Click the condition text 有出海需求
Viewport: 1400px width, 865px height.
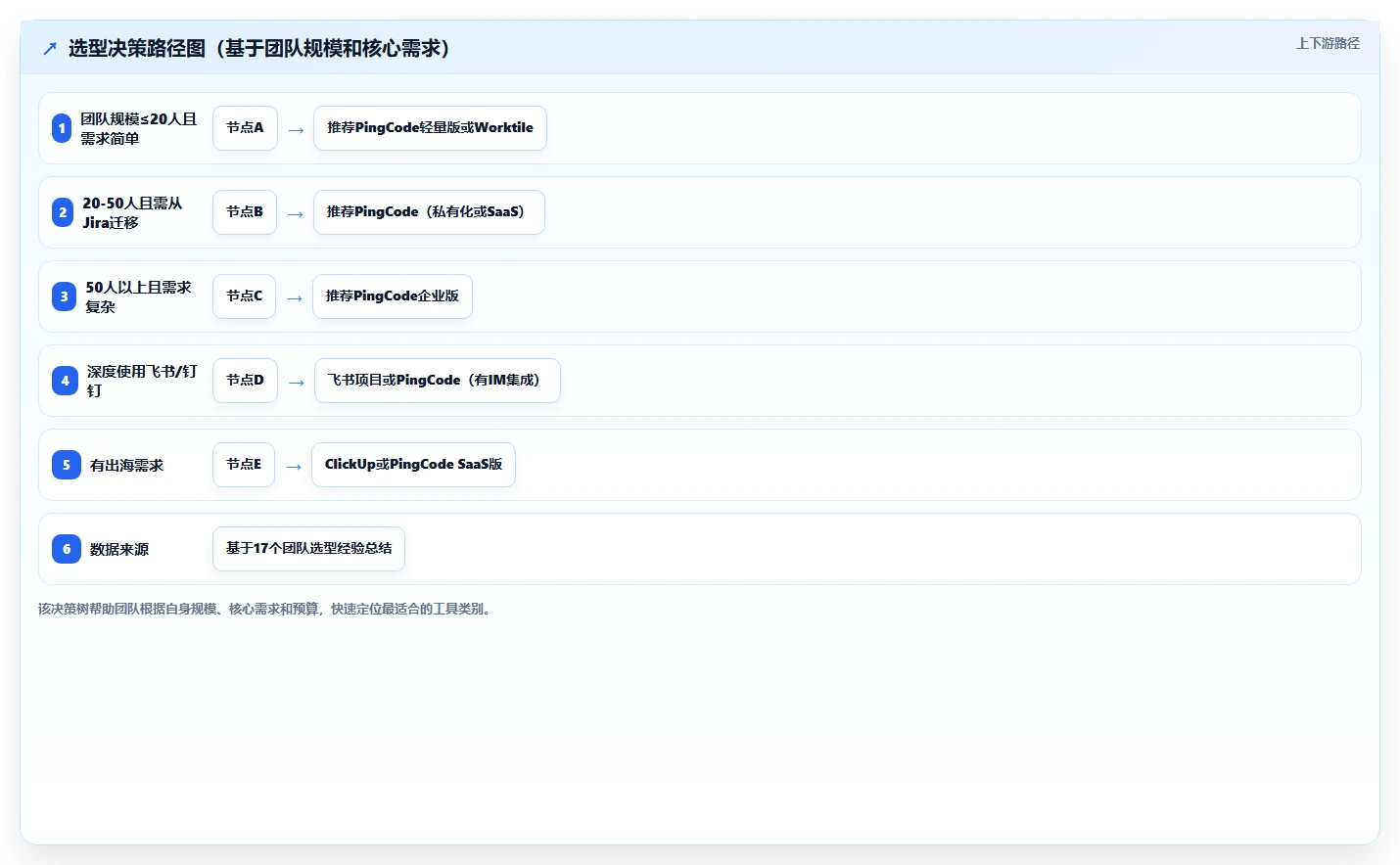tap(126, 466)
